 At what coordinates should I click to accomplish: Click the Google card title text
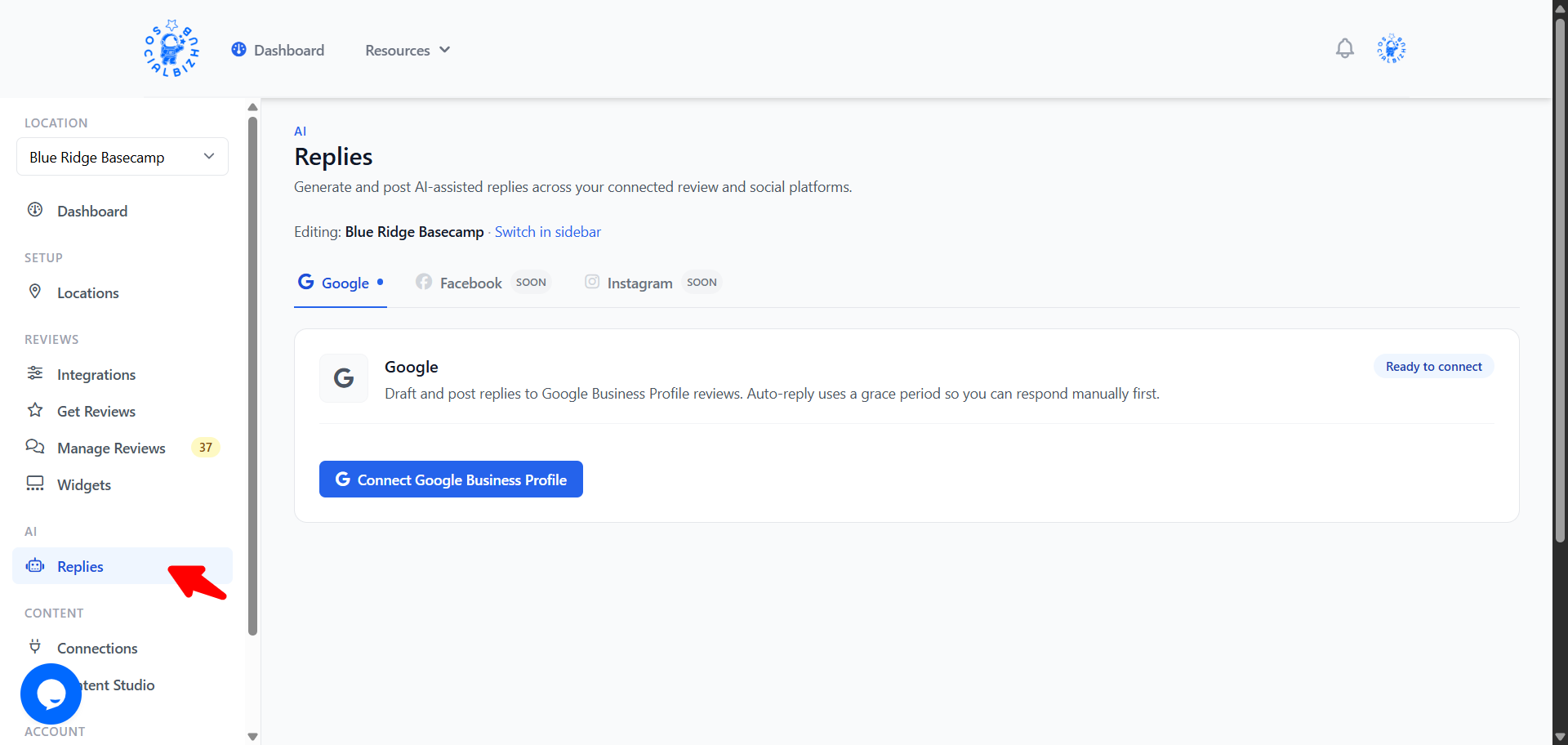click(411, 367)
